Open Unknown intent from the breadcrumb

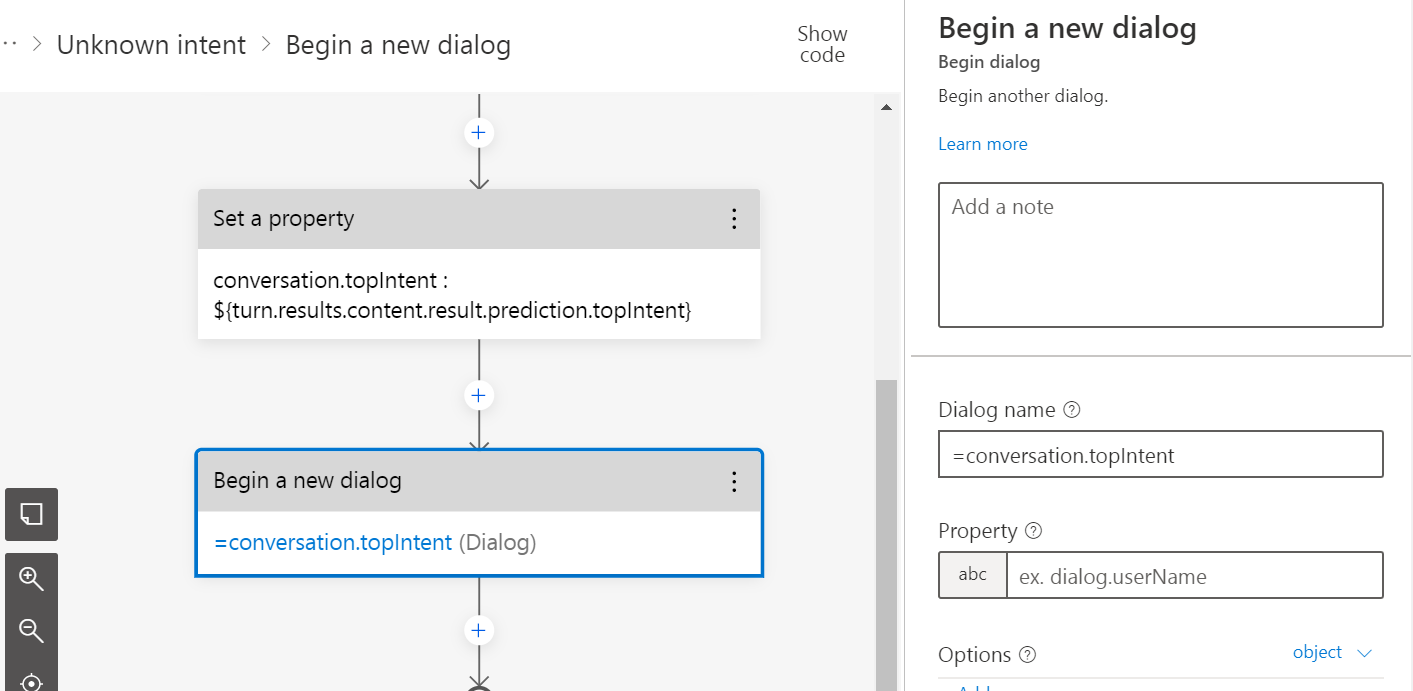pyautogui.click(x=152, y=44)
